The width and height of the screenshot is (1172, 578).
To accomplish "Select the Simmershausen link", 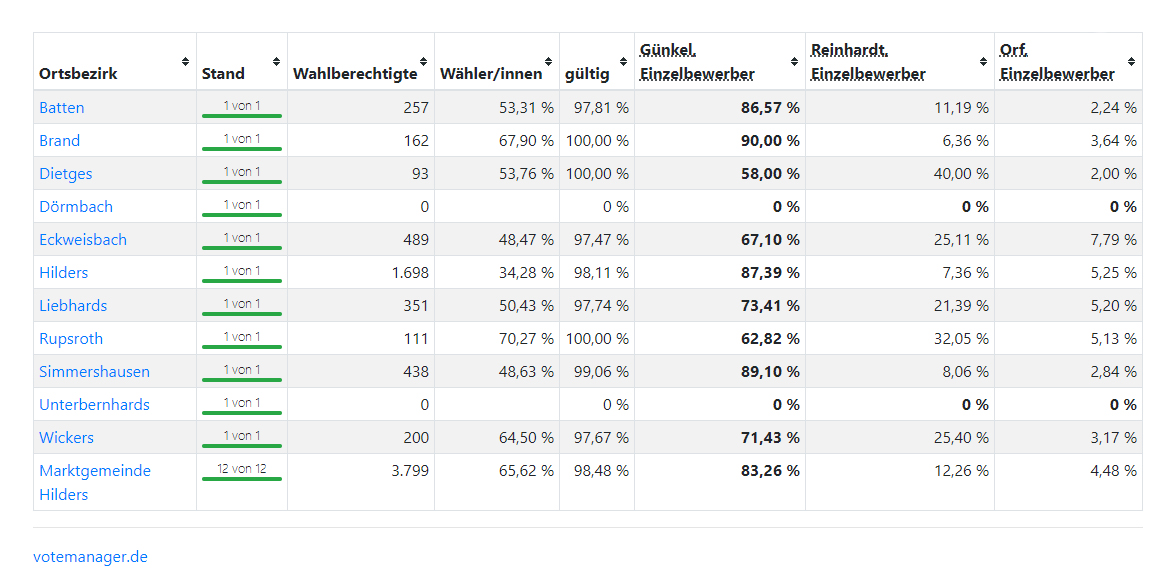I will click(x=94, y=372).
